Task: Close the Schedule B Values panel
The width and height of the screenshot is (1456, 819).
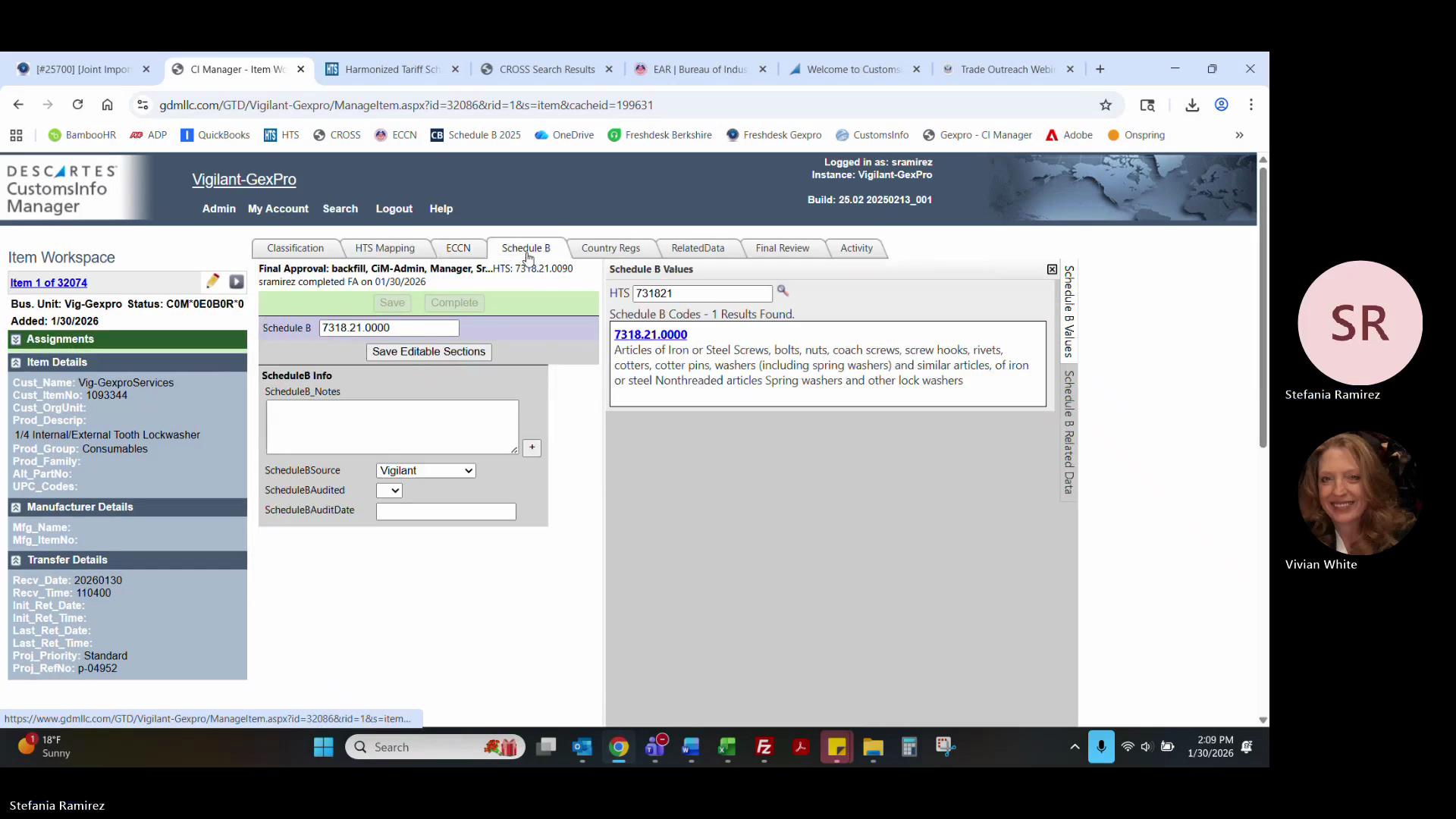Action: click(x=1052, y=269)
